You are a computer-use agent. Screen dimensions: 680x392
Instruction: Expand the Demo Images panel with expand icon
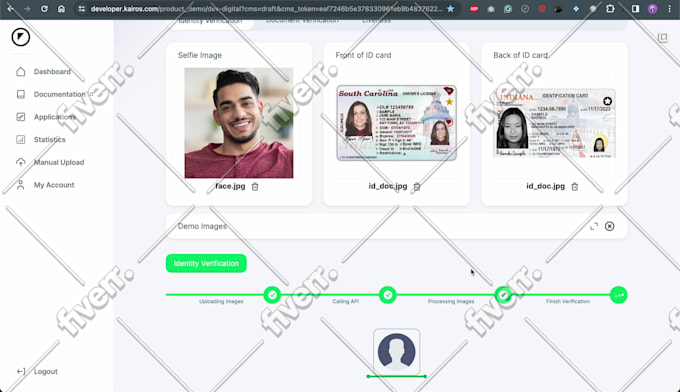[x=594, y=226]
